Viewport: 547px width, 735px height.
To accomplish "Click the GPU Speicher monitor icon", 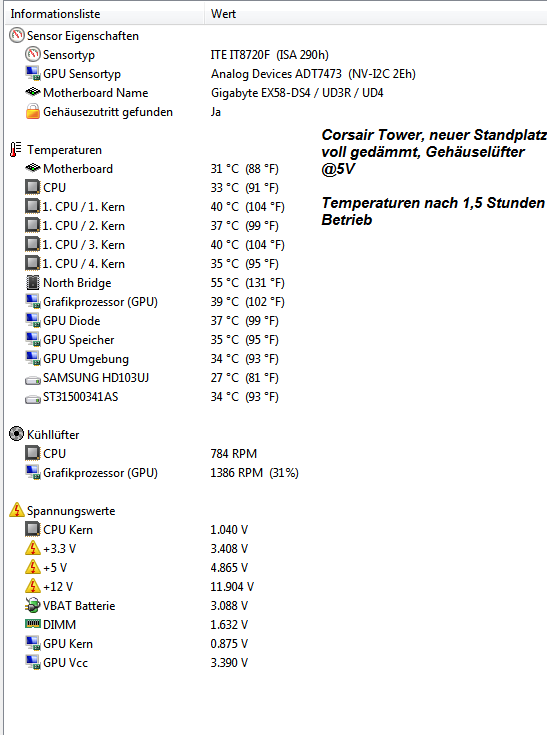I will click(x=33, y=339).
